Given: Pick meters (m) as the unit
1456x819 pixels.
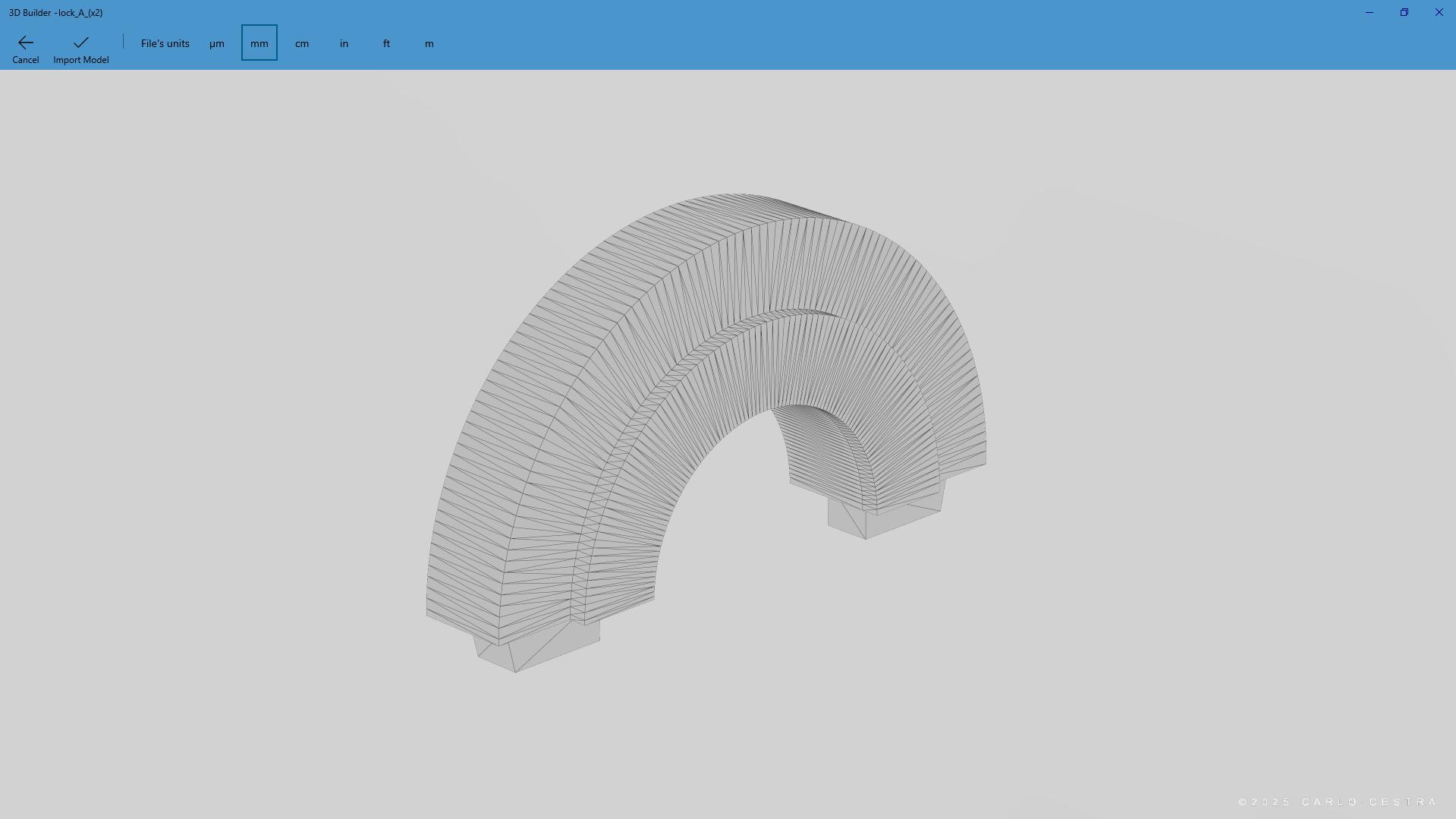Looking at the screenshot, I should pos(429,43).
